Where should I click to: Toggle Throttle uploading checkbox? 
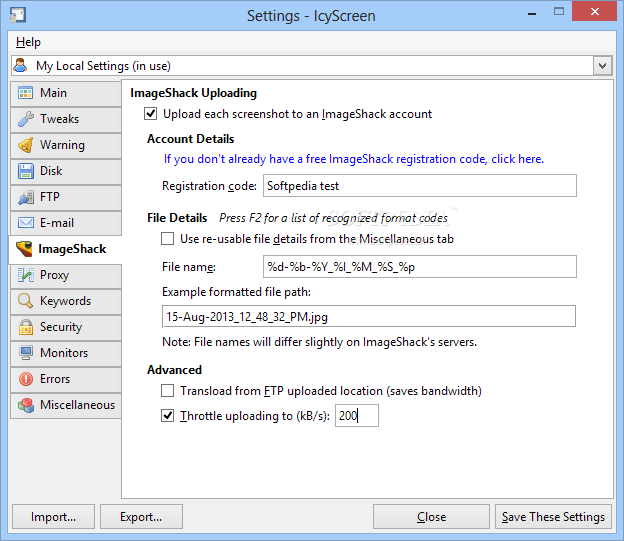point(168,416)
